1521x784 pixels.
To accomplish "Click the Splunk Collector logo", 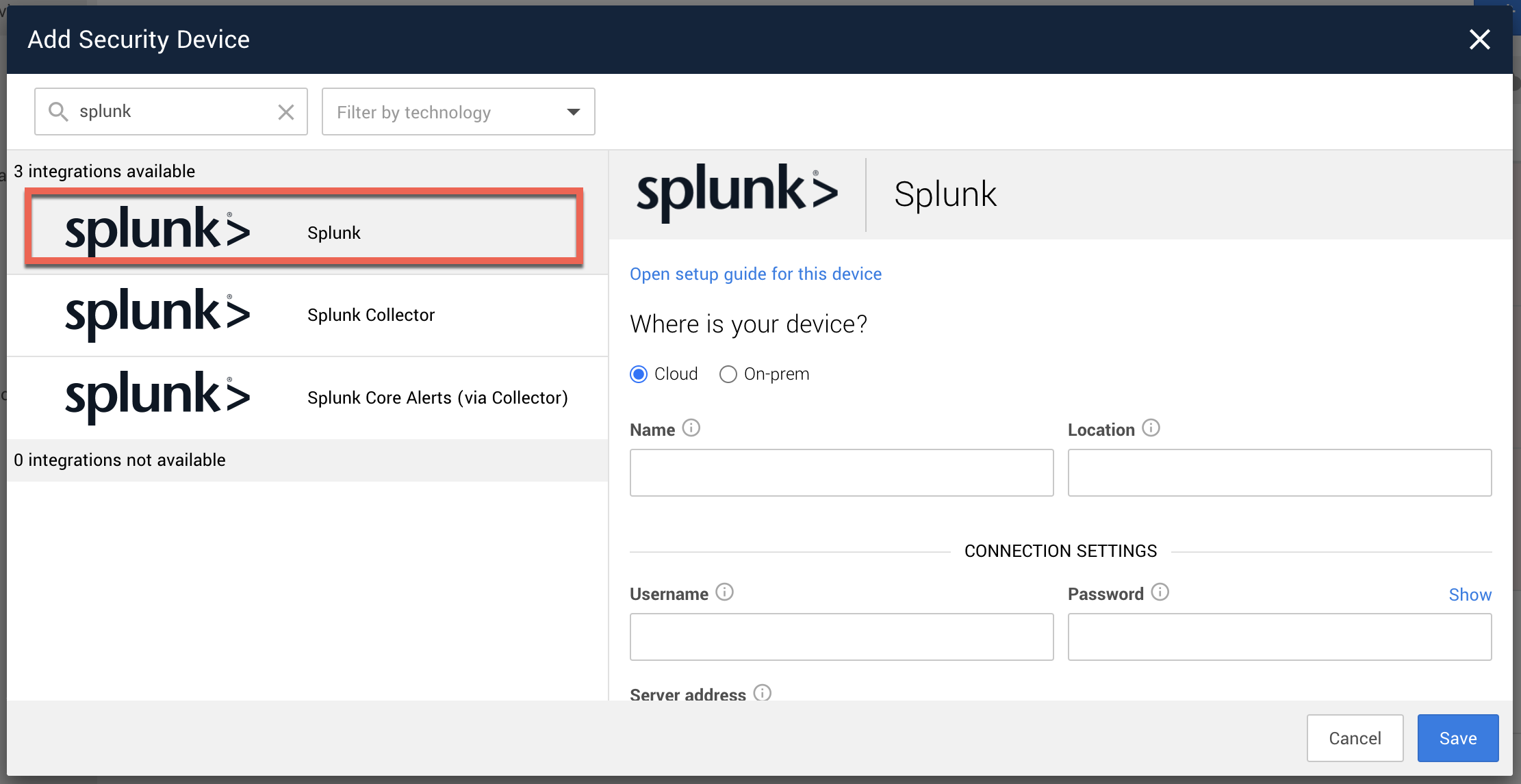I will (157, 315).
